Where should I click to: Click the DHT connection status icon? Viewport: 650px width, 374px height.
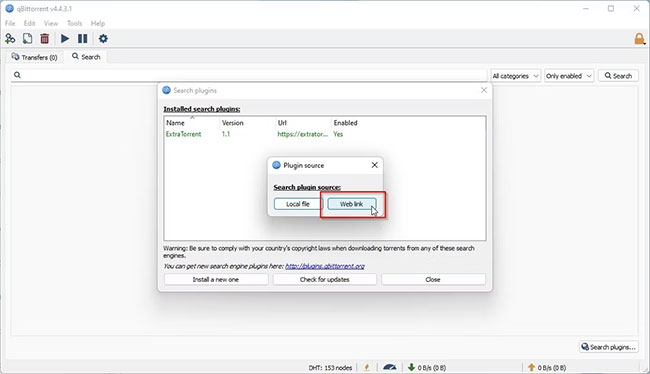(367, 367)
